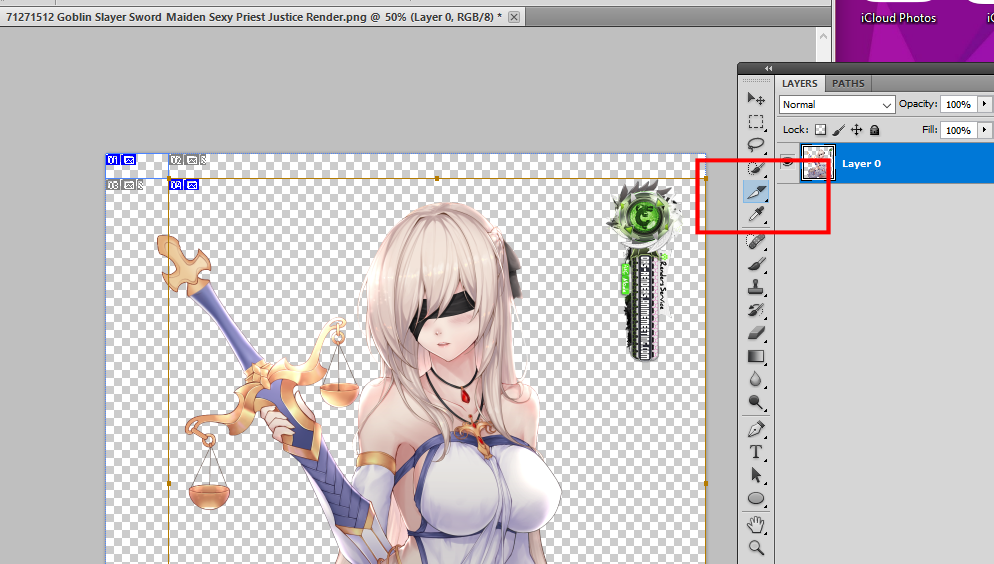Close the Goblin Slayer document tab
The height and width of the screenshot is (564, 994).
click(514, 18)
